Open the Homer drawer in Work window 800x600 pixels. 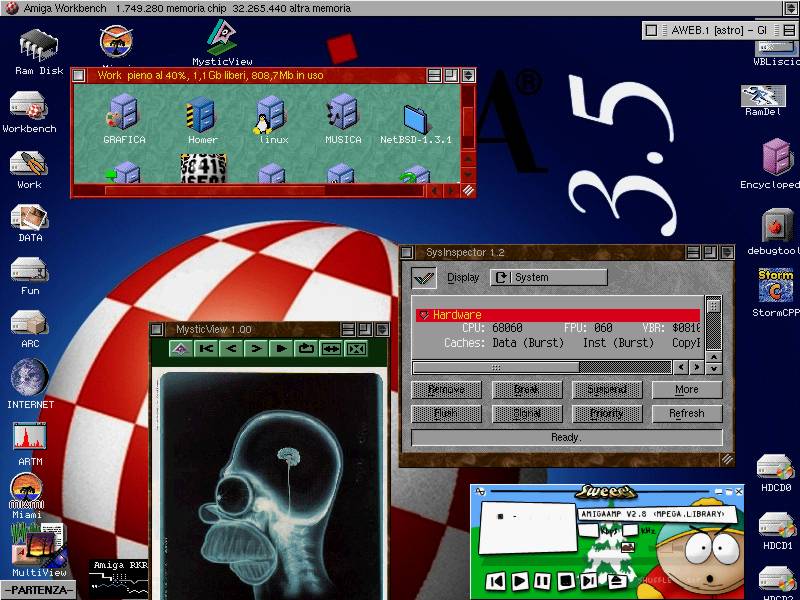(x=201, y=114)
